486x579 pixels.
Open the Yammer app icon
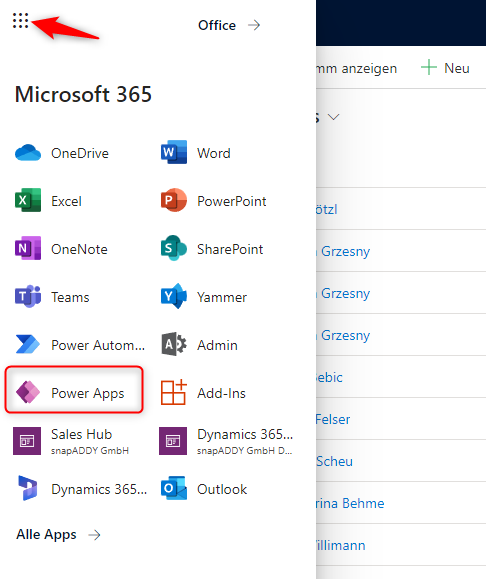[174, 296]
